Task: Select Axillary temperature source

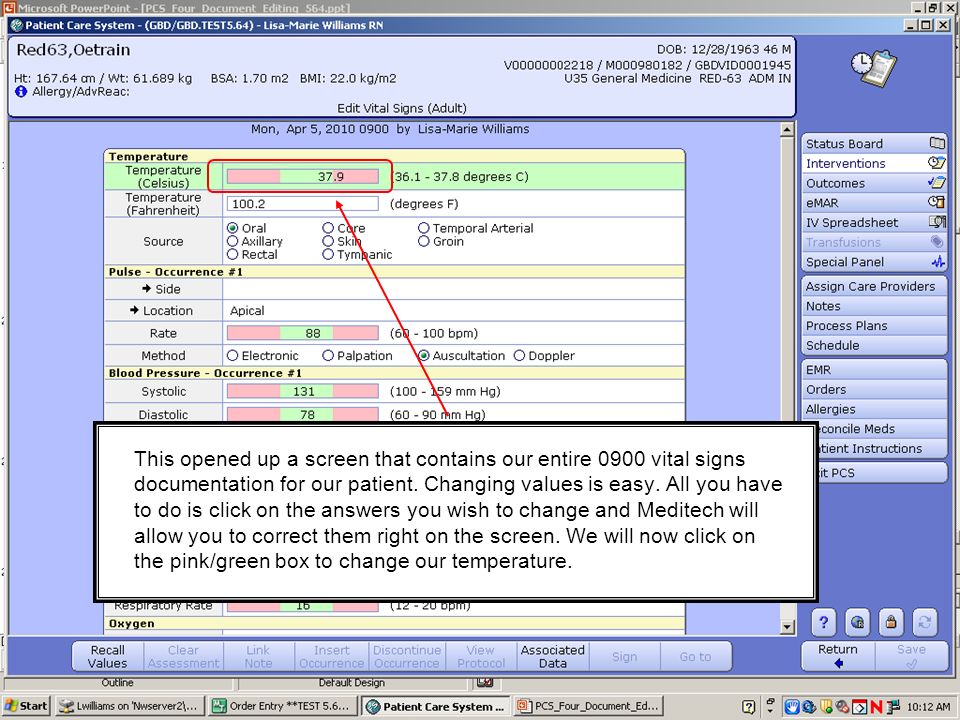Action: [x=233, y=241]
